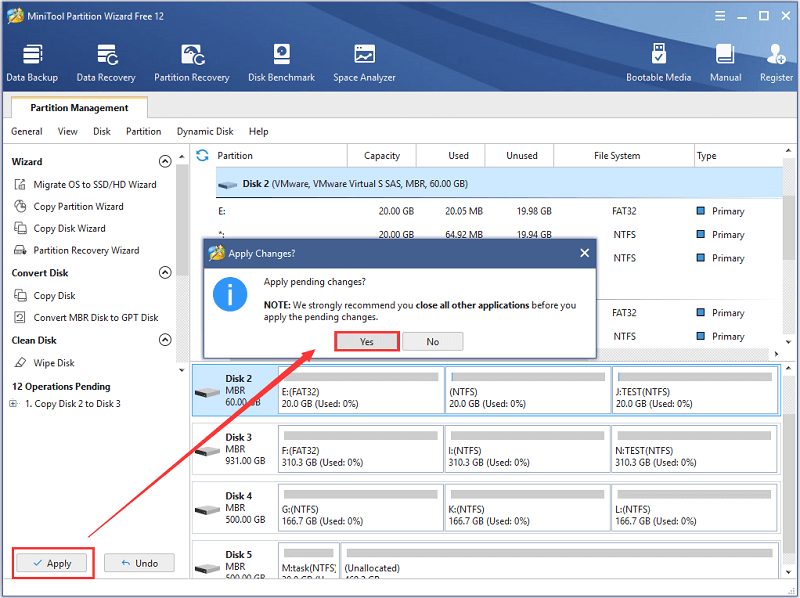This screenshot has height=598, width=800.
Task: Sort by the File System column header
Action: click(623, 156)
